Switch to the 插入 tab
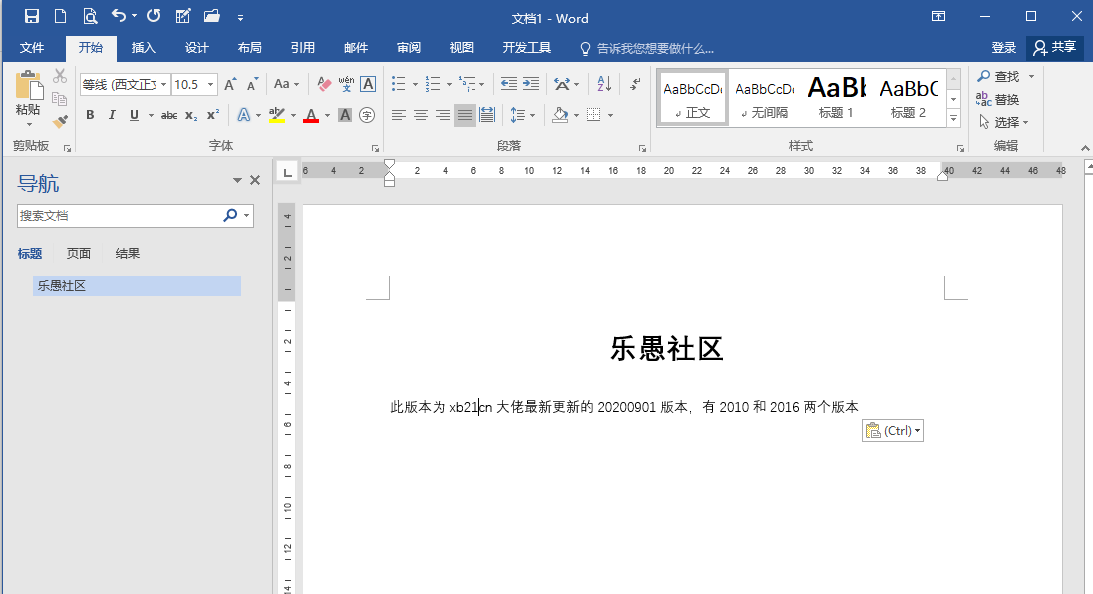1093x594 pixels. (144, 47)
